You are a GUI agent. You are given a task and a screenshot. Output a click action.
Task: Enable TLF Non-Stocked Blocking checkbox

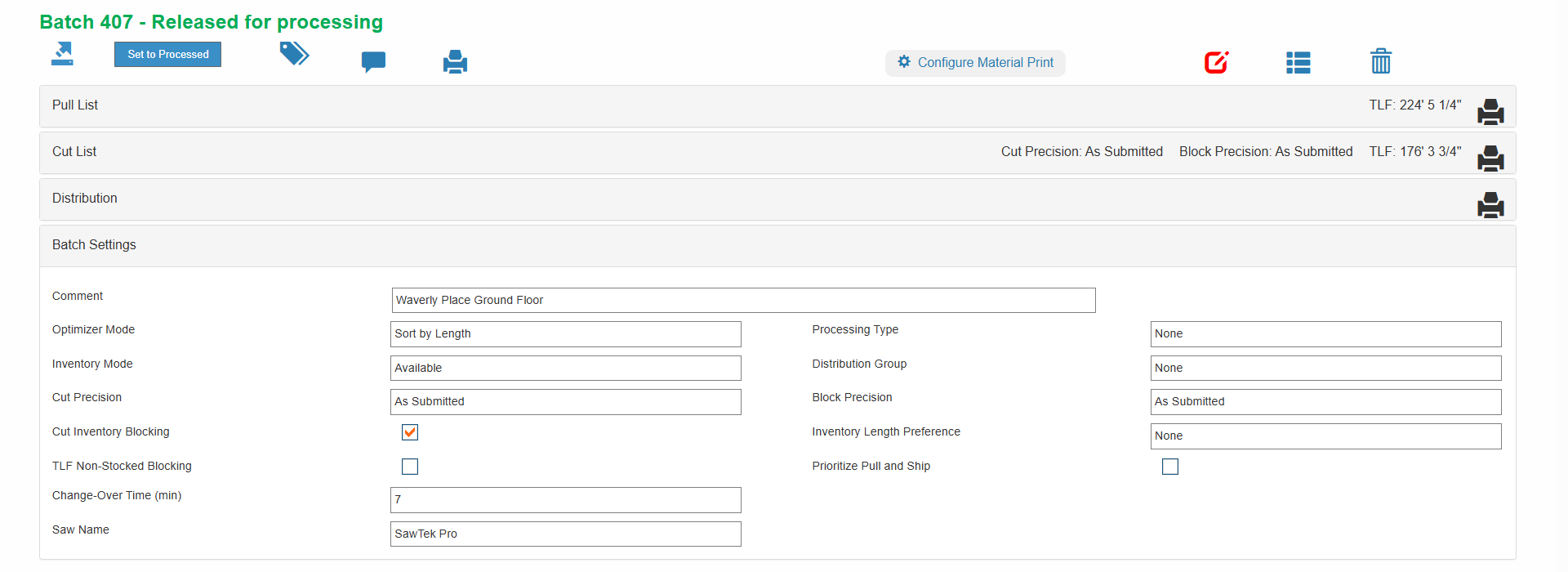410,467
